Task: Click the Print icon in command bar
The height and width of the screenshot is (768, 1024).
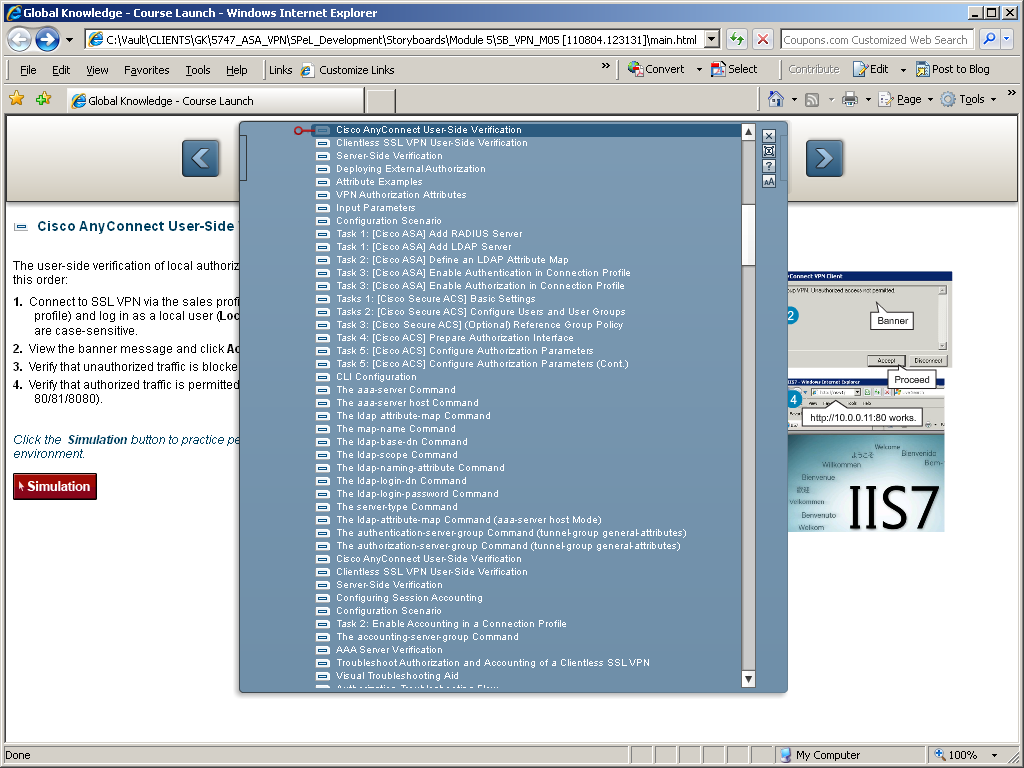Action: click(849, 100)
